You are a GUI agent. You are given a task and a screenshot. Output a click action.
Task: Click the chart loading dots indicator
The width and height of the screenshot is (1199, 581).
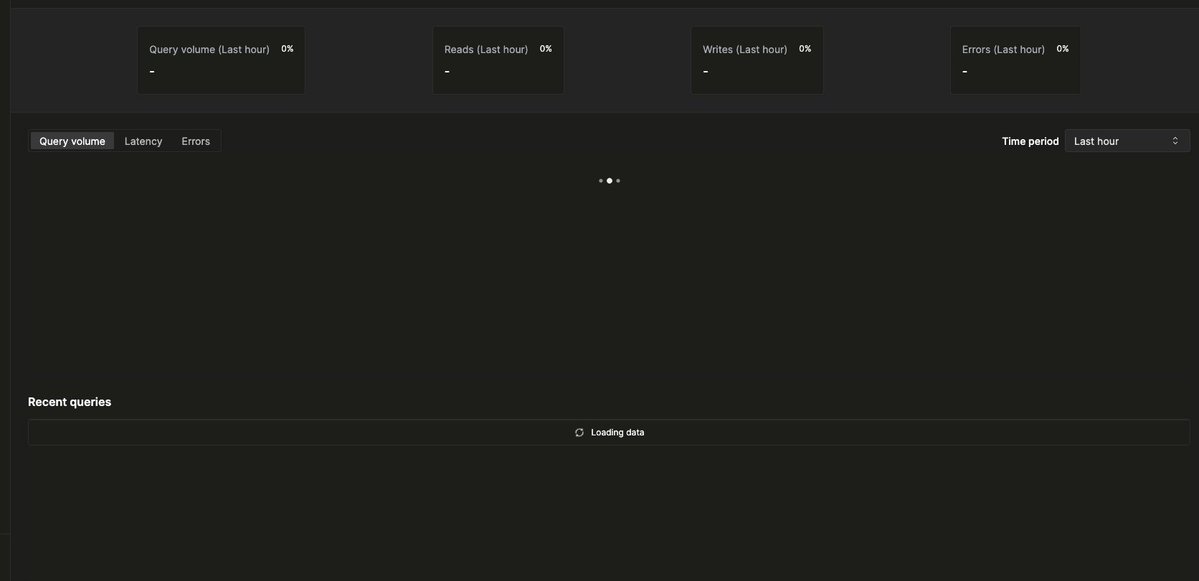[x=609, y=181]
